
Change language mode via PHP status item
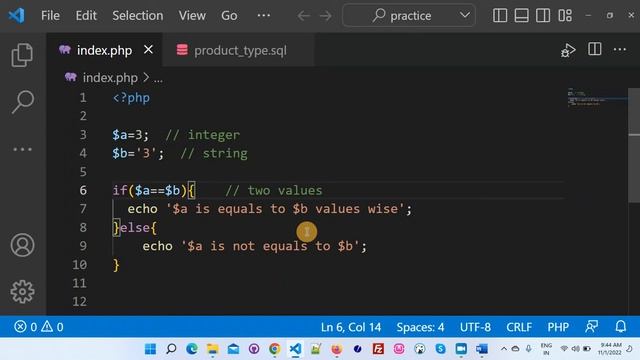pos(558,327)
